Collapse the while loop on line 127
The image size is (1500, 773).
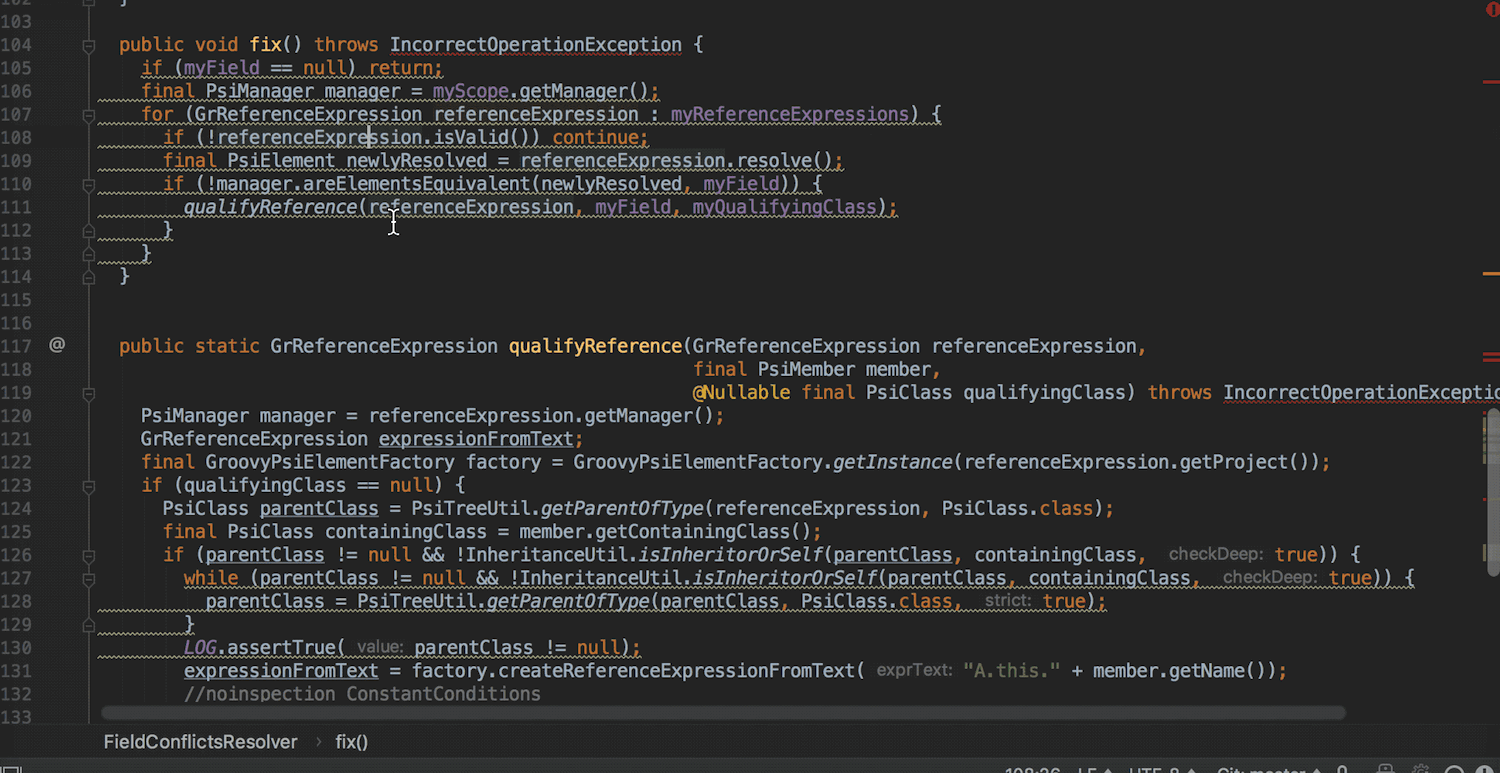(88, 578)
